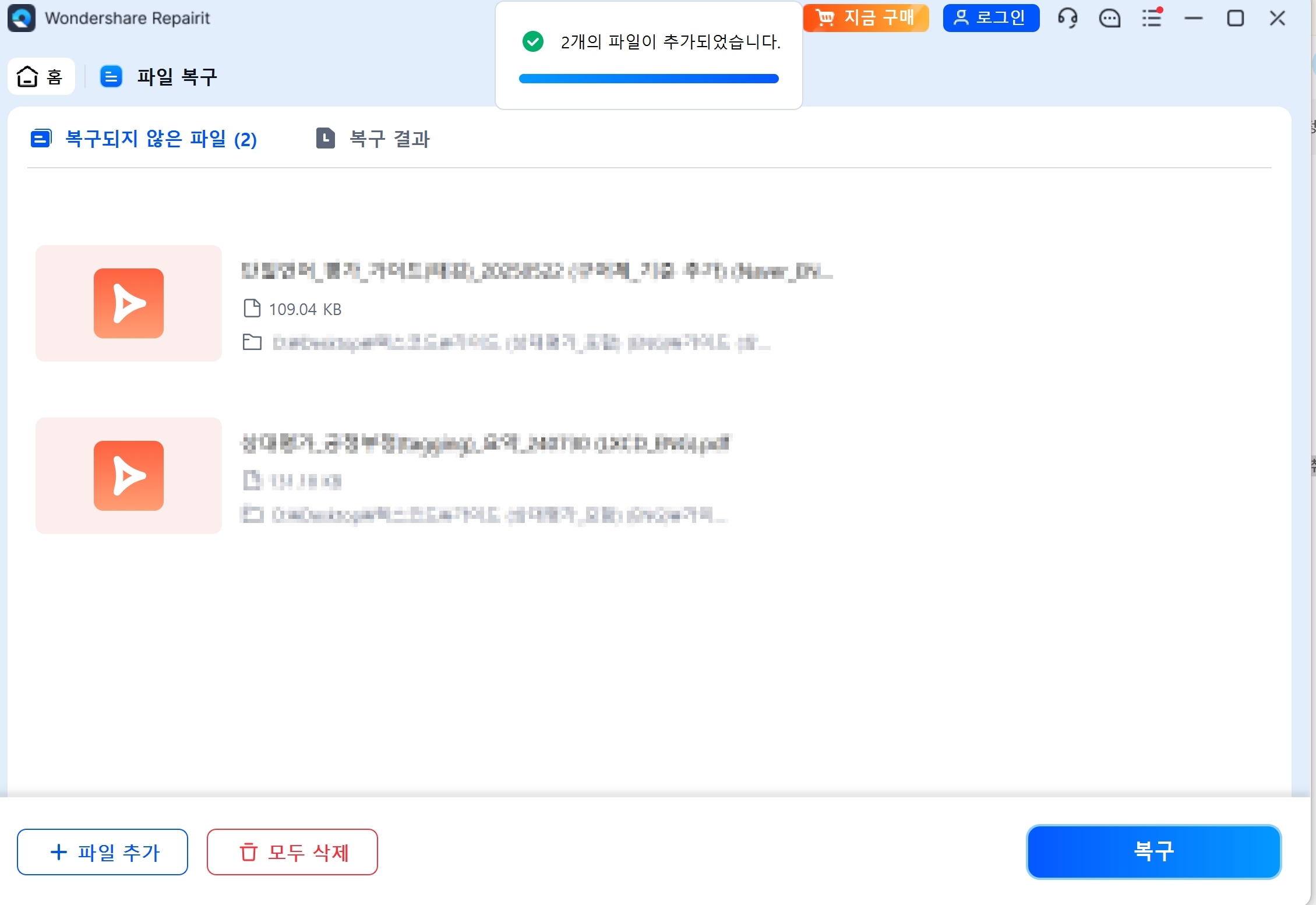Select the 109.04 KB PDF file thumbnail
Screen dimensions: 1316x905
[129, 303]
